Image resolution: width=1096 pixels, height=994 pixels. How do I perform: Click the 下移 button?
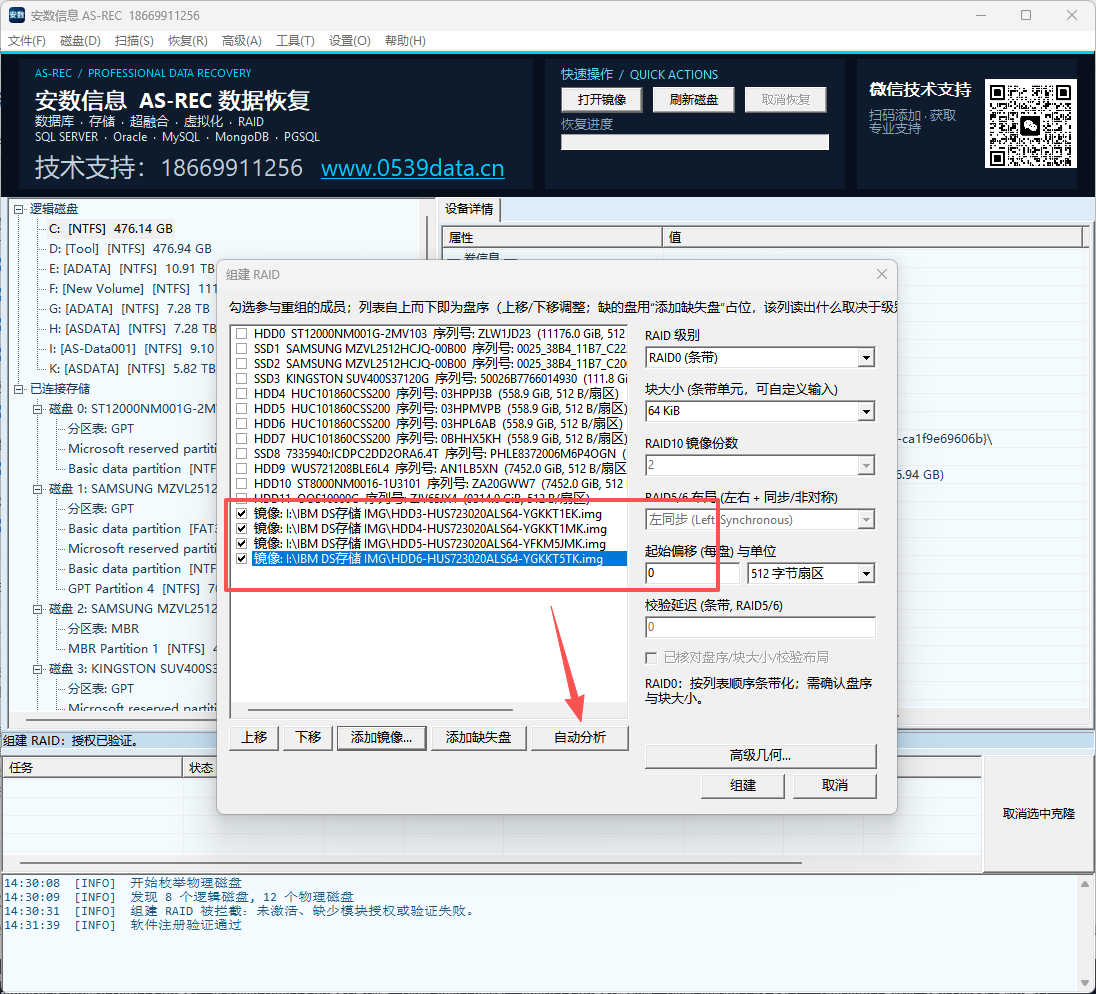point(308,737)
